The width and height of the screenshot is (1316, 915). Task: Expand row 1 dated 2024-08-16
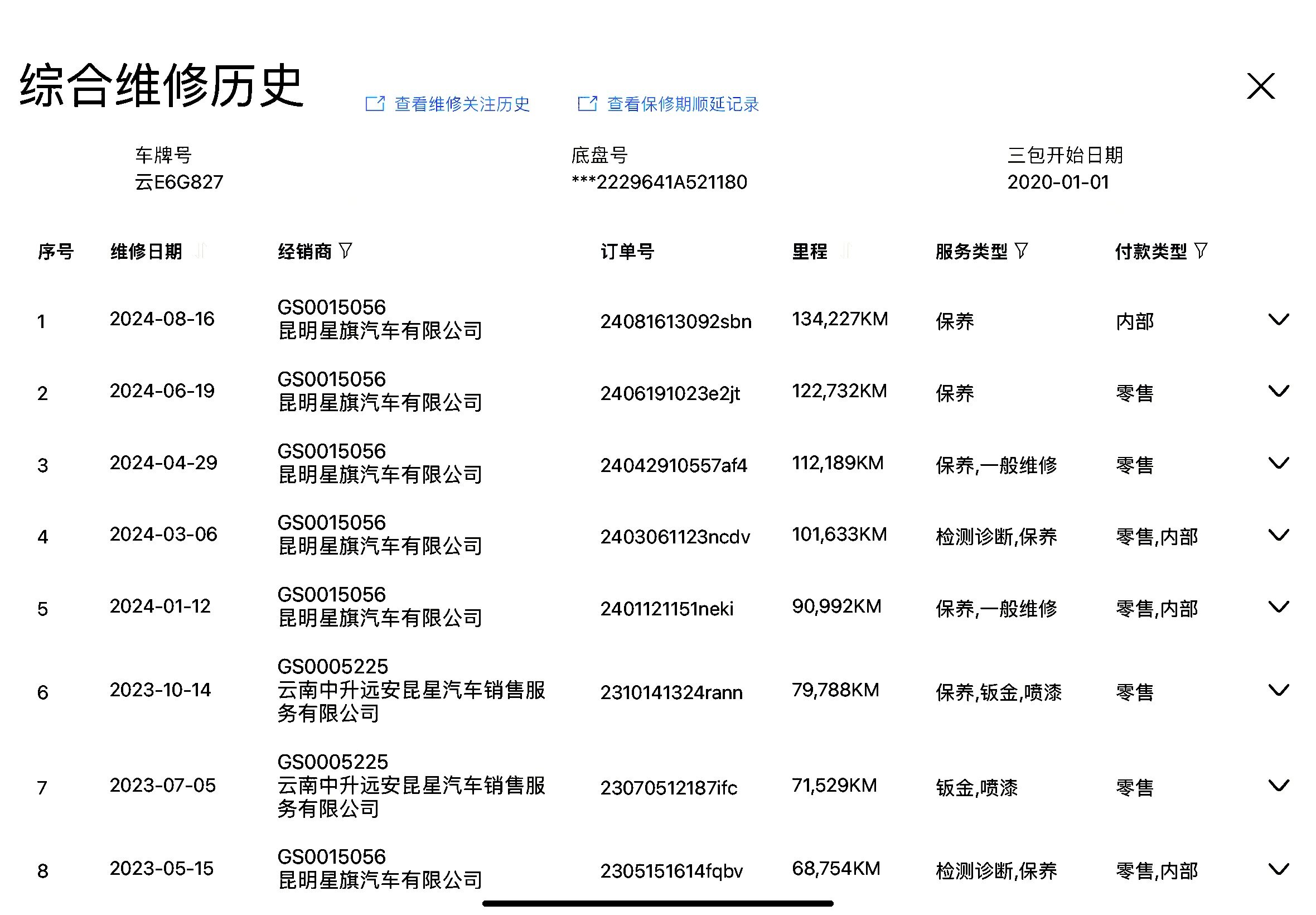click(x=1278, y=319)
